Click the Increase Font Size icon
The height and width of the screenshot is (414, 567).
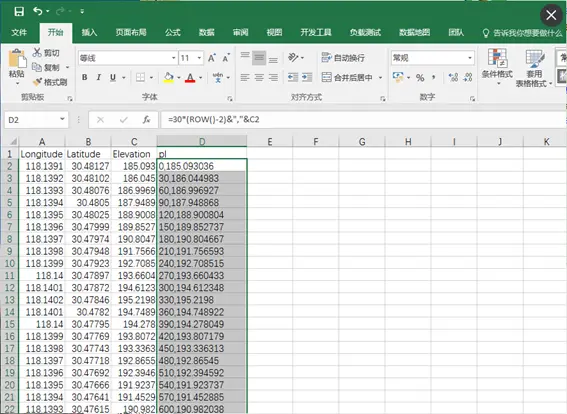tap(212, 58)
